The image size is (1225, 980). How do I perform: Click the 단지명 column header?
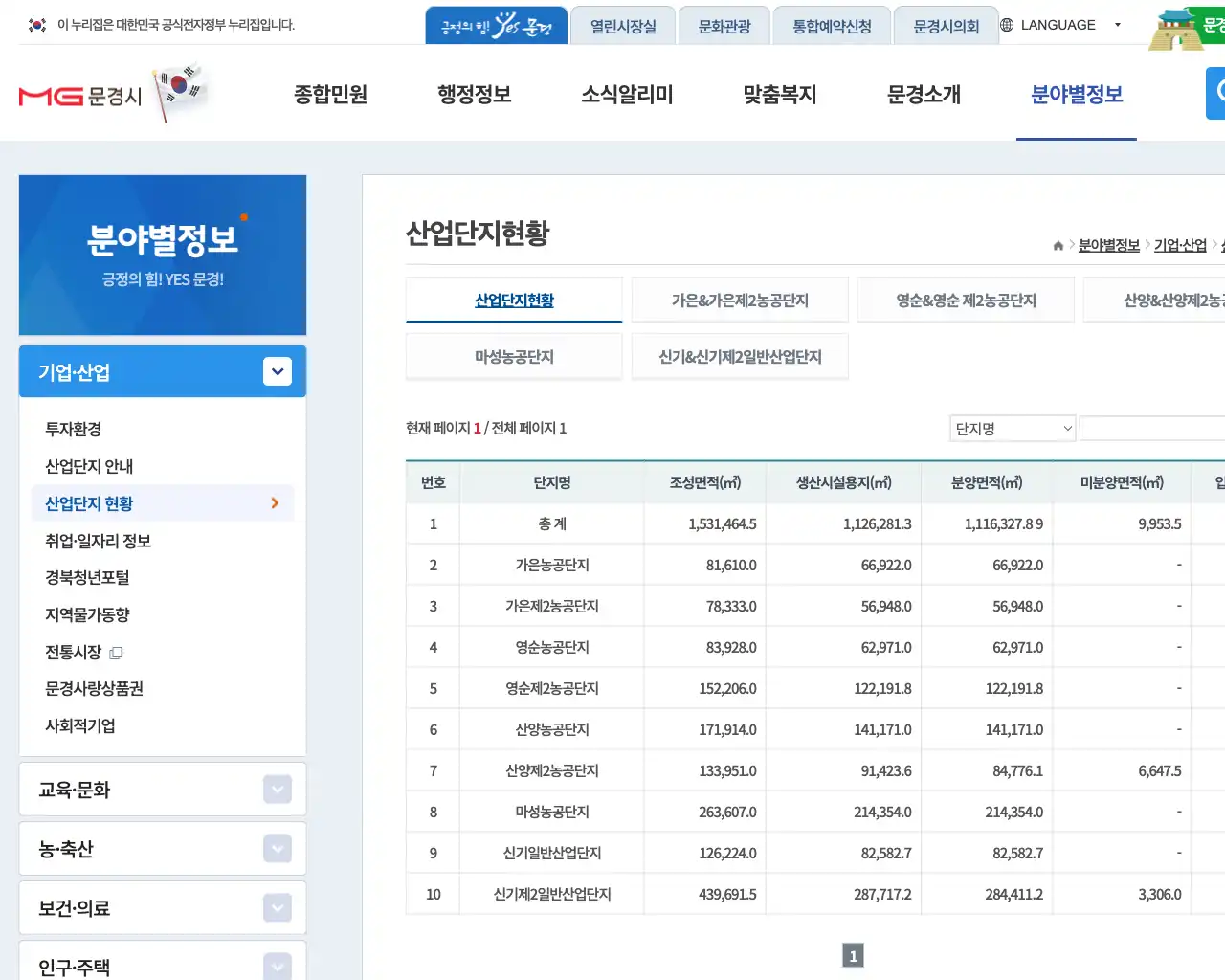pos(552,482)
